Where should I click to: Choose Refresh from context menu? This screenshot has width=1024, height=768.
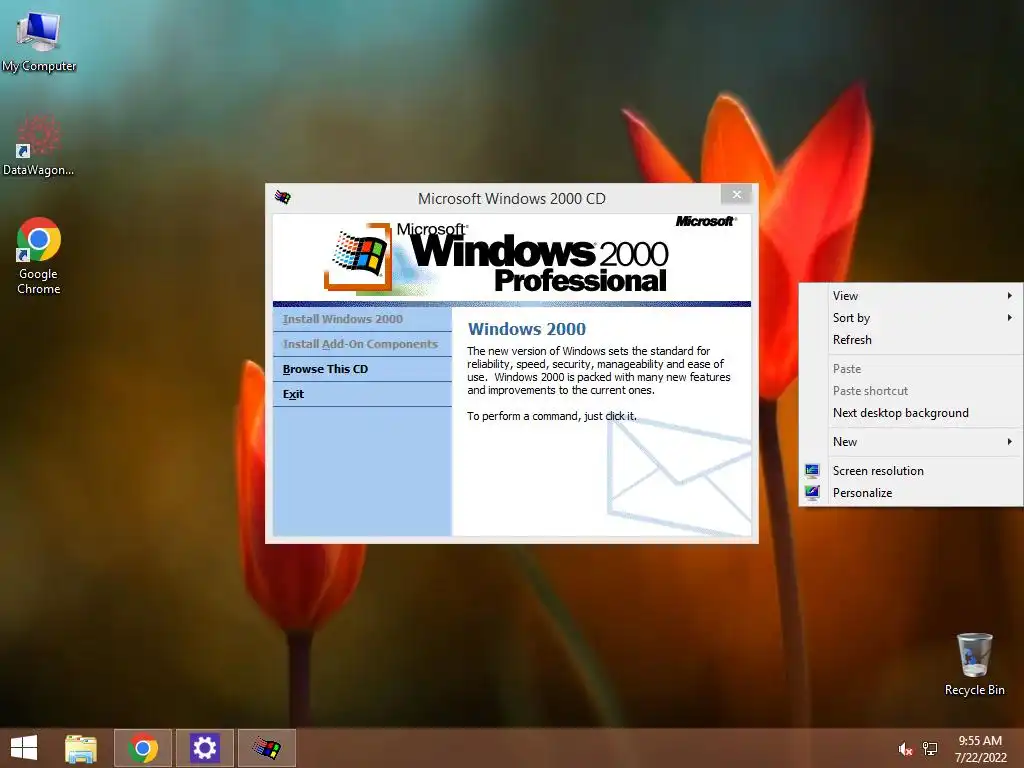[912, 340]
